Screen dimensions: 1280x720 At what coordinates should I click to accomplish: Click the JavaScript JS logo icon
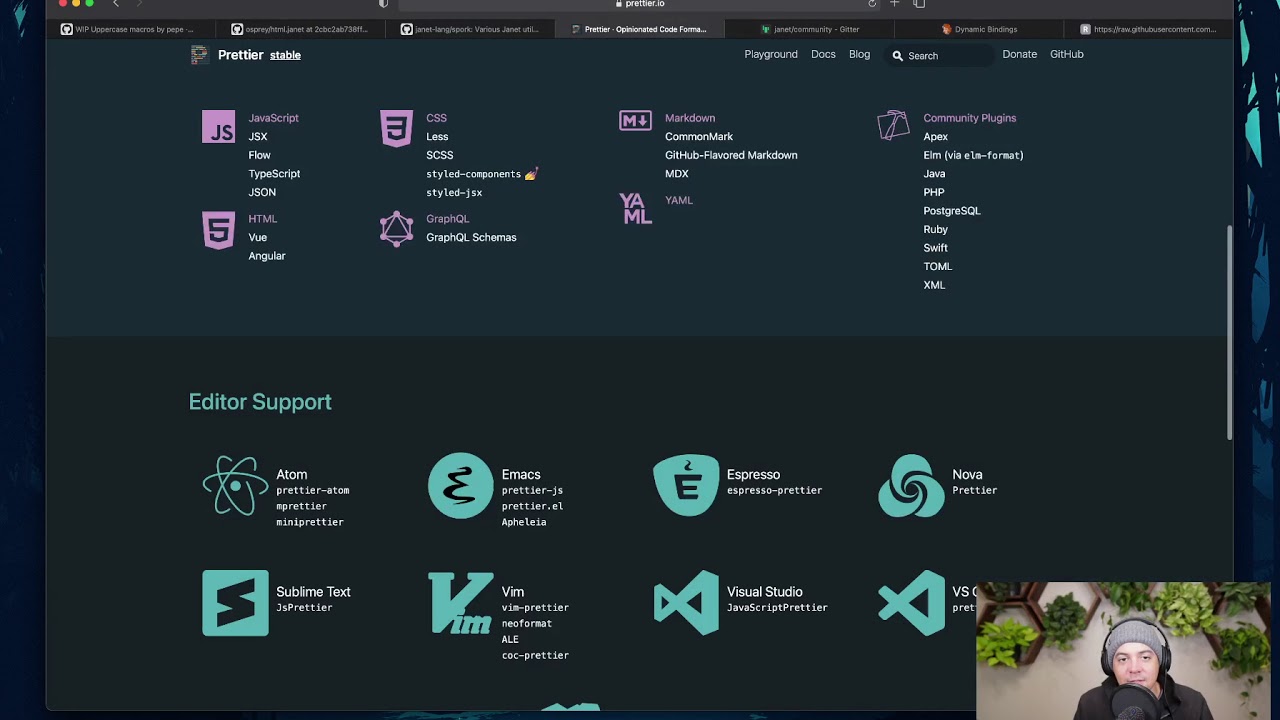pyautogui.click(x=218, y=127)
